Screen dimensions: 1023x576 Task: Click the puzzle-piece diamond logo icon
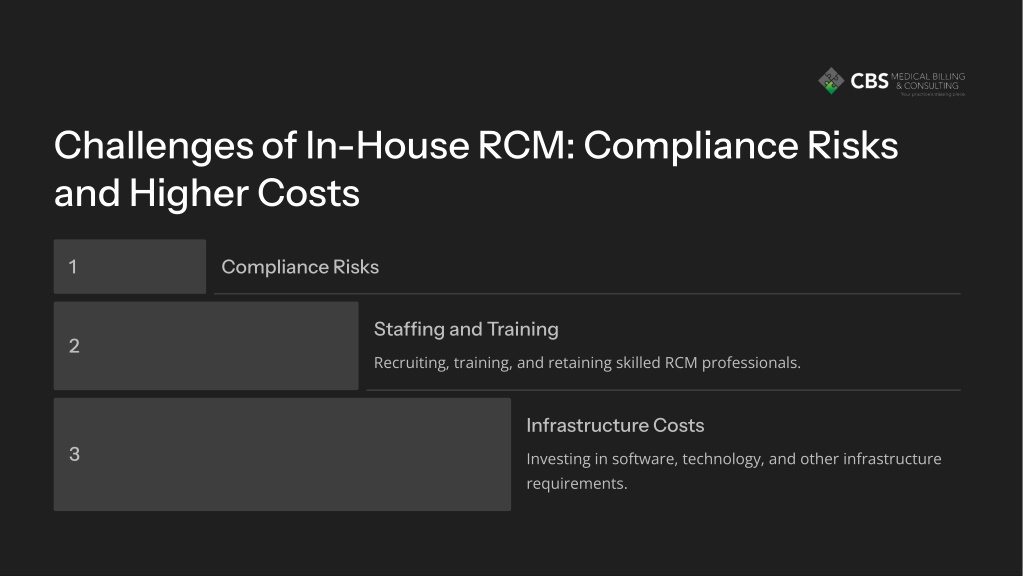point(831,81)
